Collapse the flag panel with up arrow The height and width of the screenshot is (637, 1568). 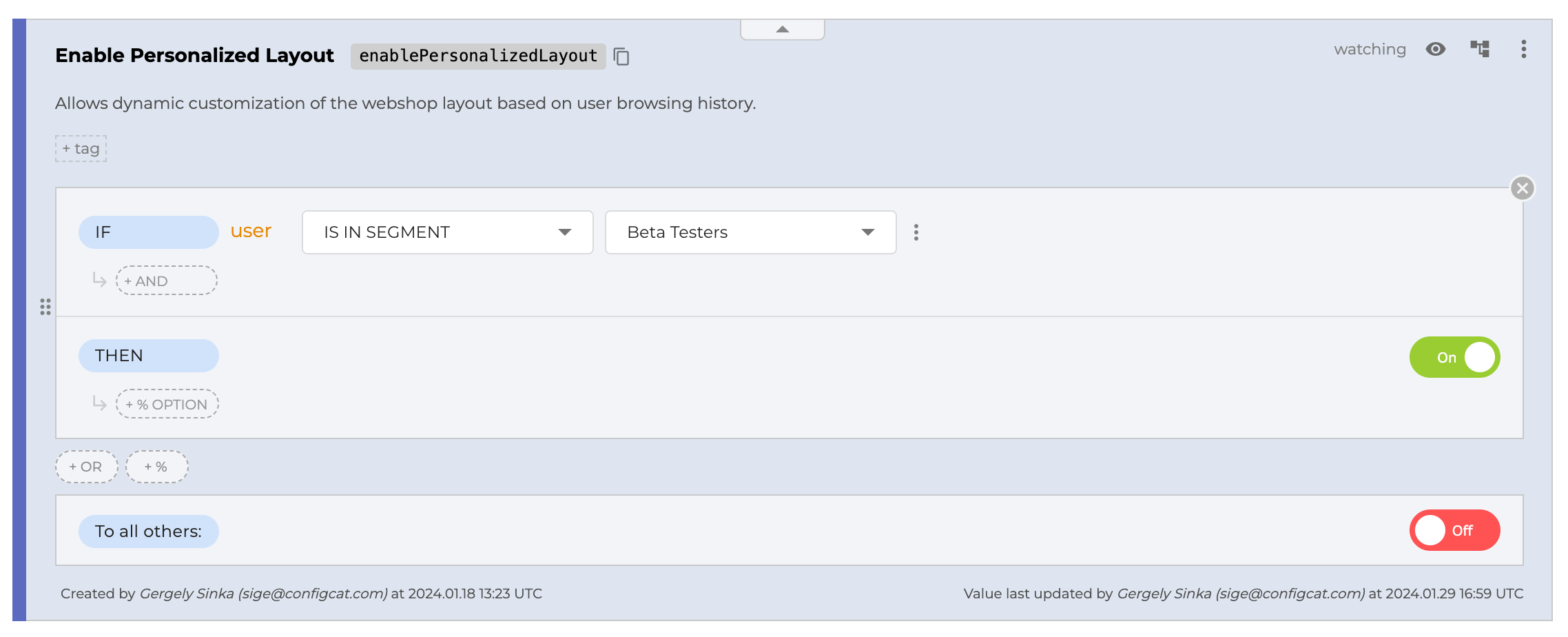[x=782, y=30]
